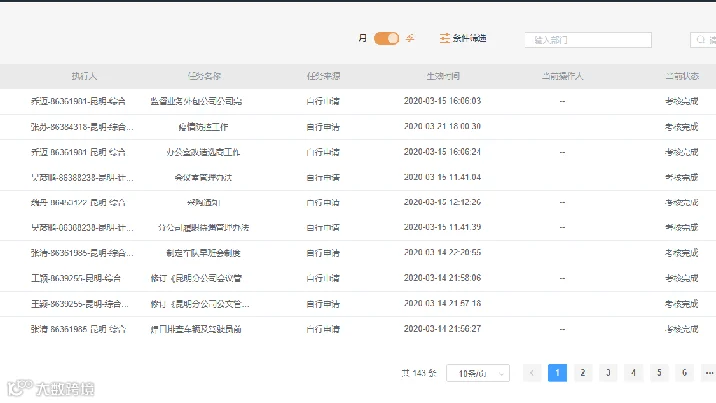Click the department input field
This screenshot has width=716, height=403.
pyautogui.click(x=588, y=40)
